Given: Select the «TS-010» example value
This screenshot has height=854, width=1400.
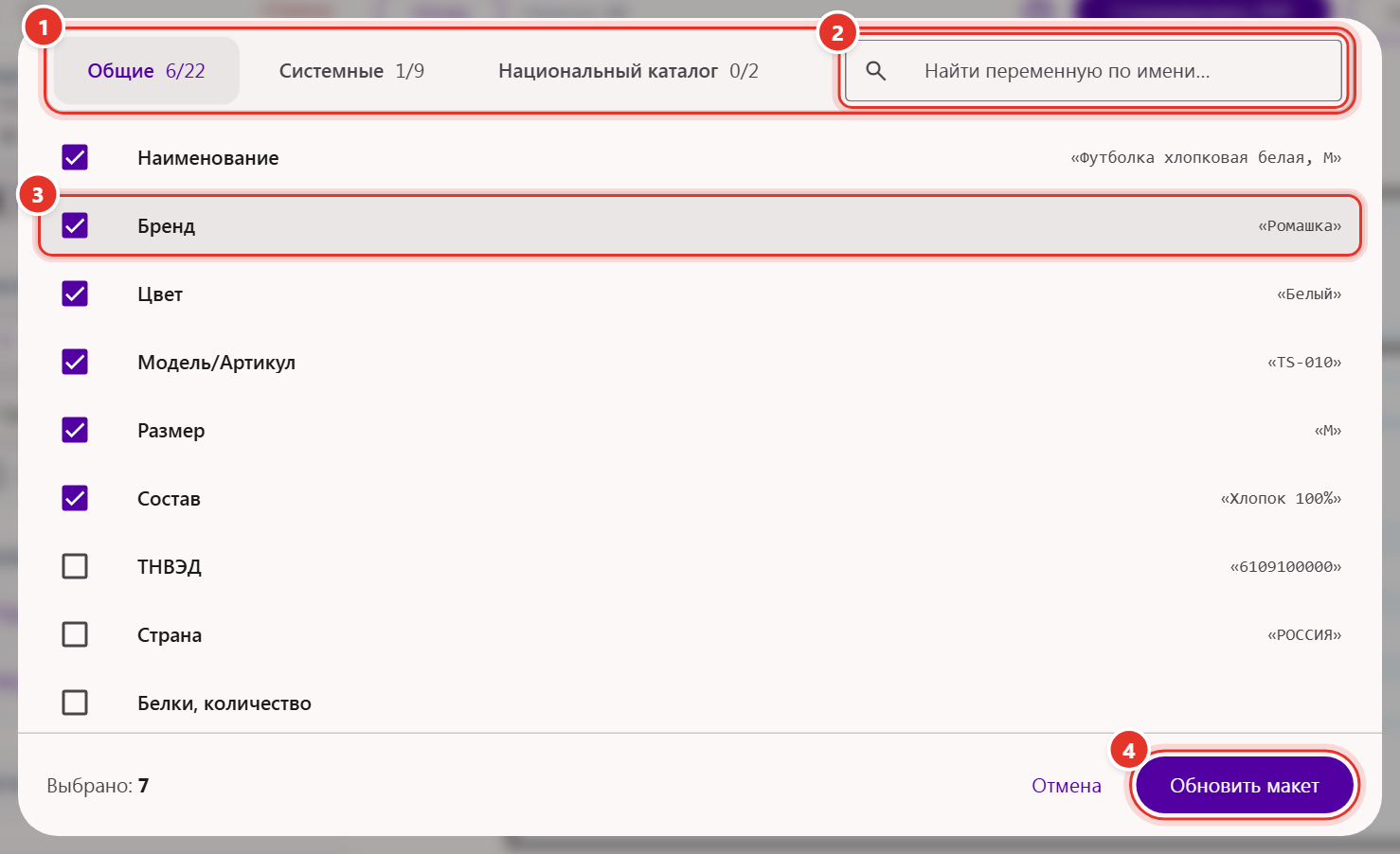Looking at the screenshot, I should coord(1304,363).
